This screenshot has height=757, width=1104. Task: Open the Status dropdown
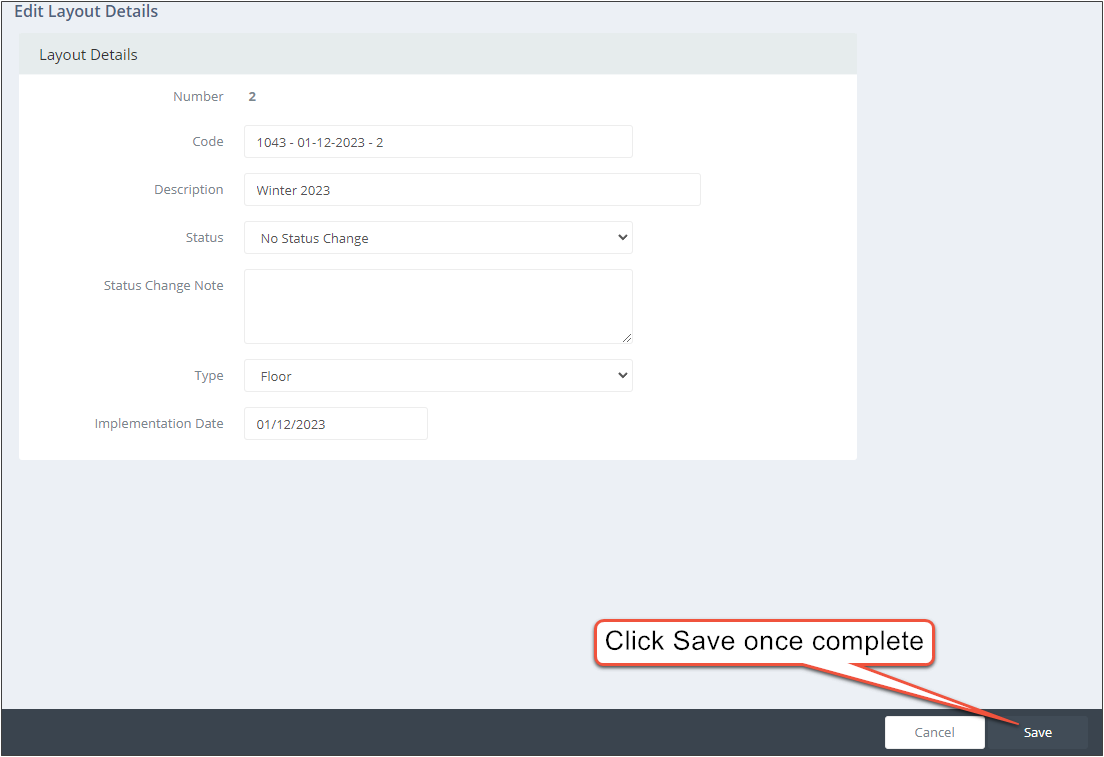pos(438,238)
